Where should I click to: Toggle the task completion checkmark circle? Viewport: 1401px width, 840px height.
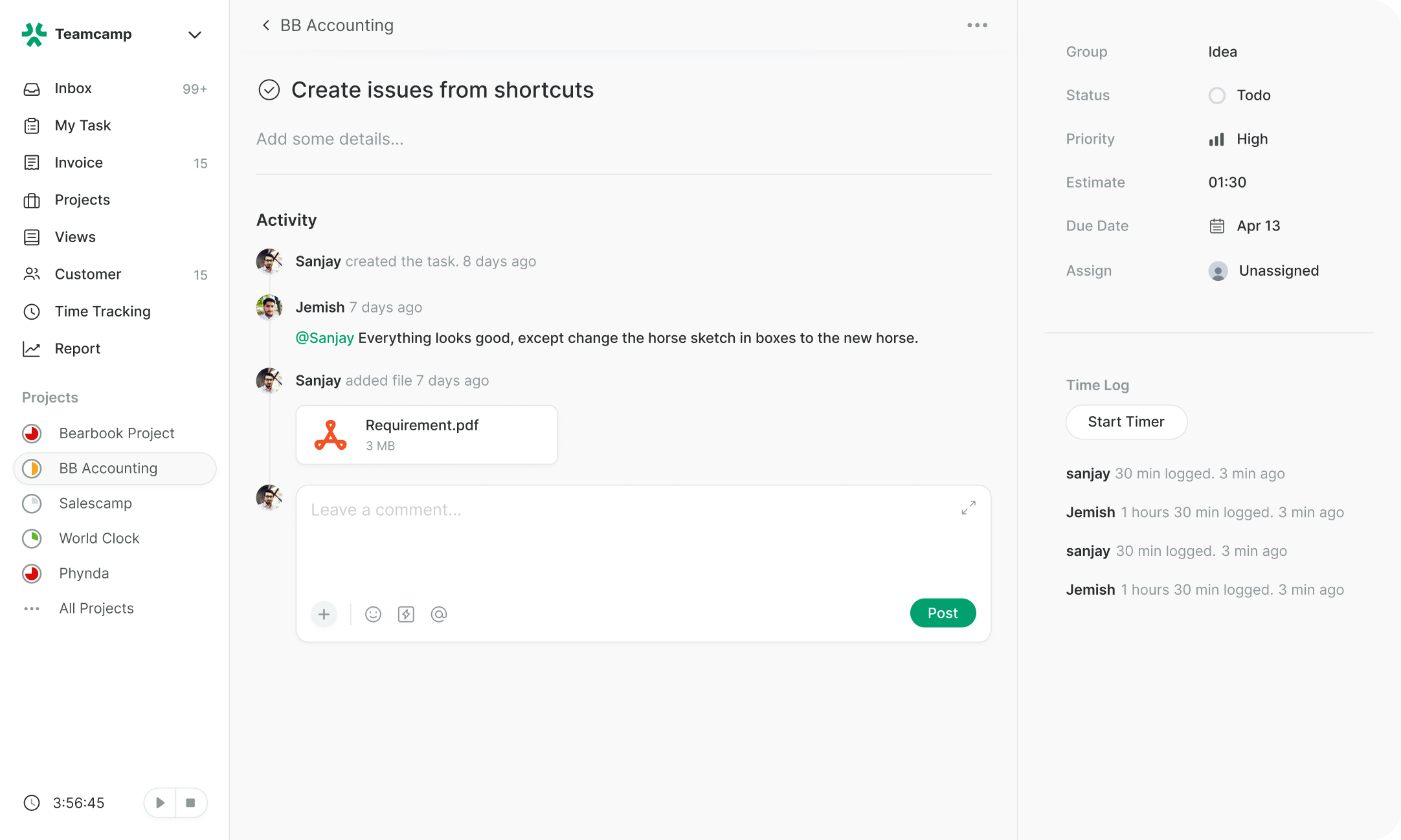(x=269, y=90)
